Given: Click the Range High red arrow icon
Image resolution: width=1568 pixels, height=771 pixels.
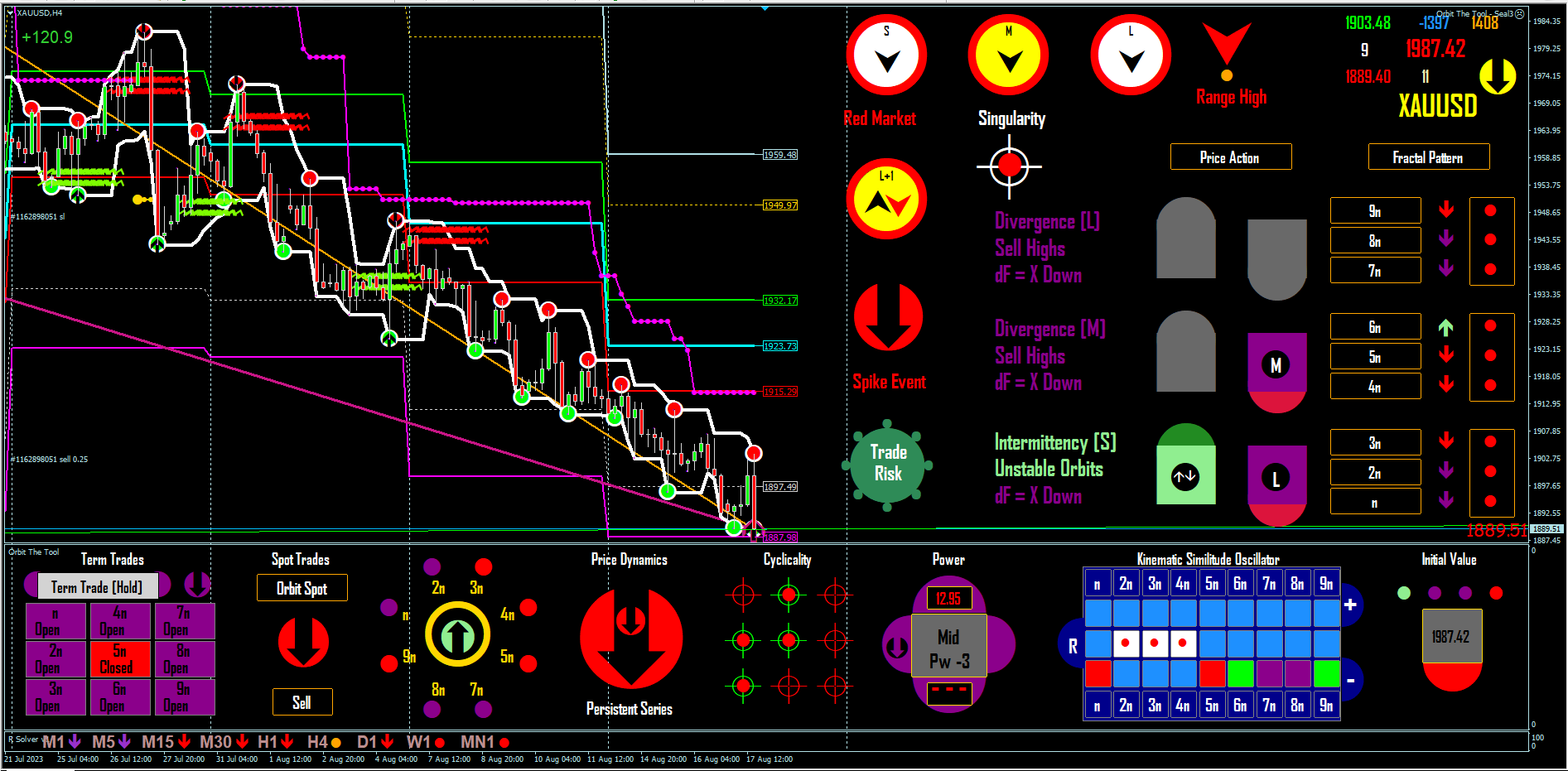Looking at the screenshot, I should (x=1227, y=44).
